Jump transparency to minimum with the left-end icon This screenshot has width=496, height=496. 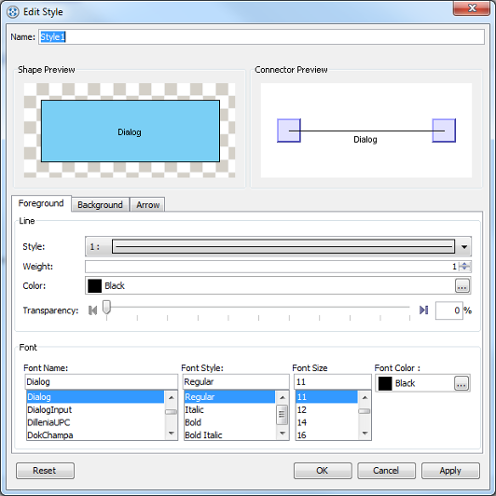(x=93, y=311)
